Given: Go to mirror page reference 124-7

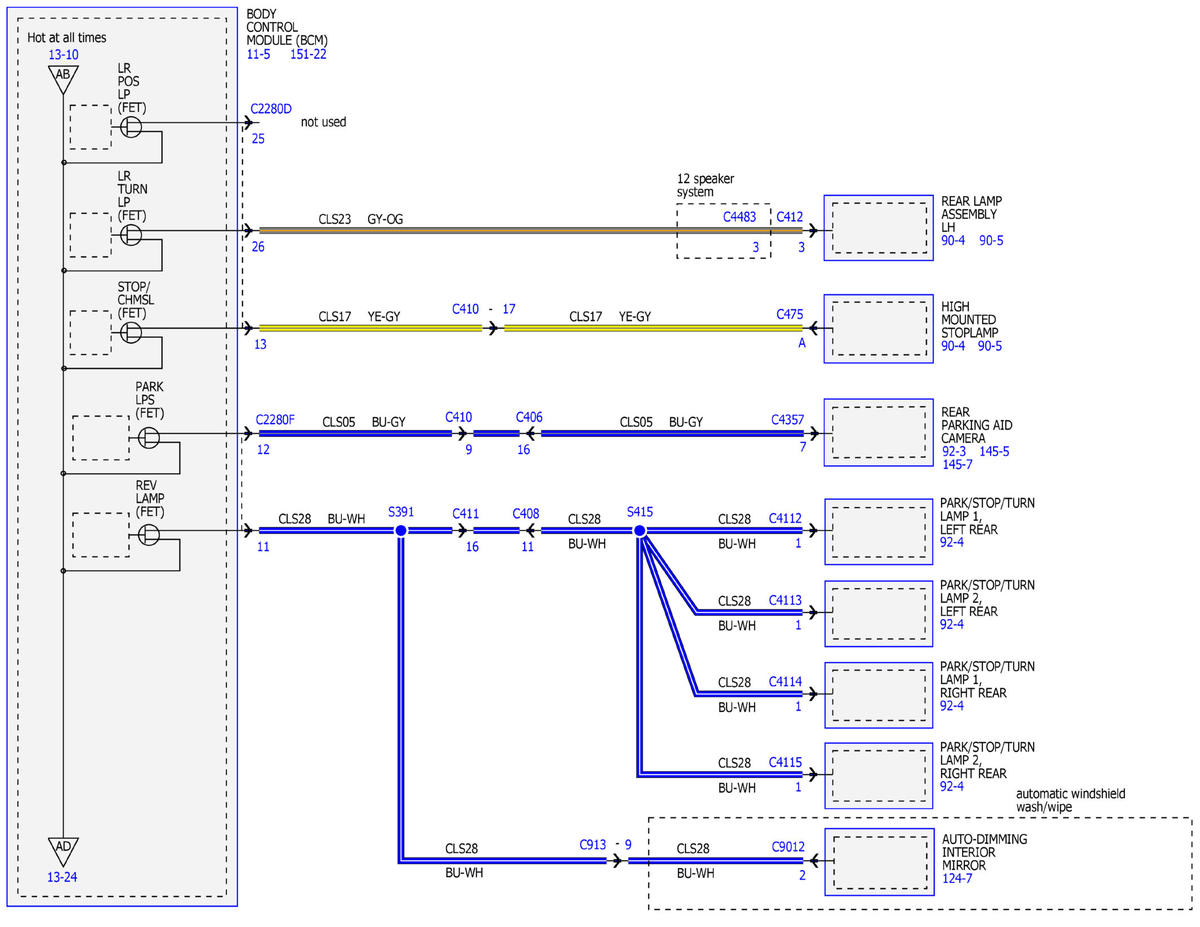Looking at the screenshot, I should tap(957, 878).
